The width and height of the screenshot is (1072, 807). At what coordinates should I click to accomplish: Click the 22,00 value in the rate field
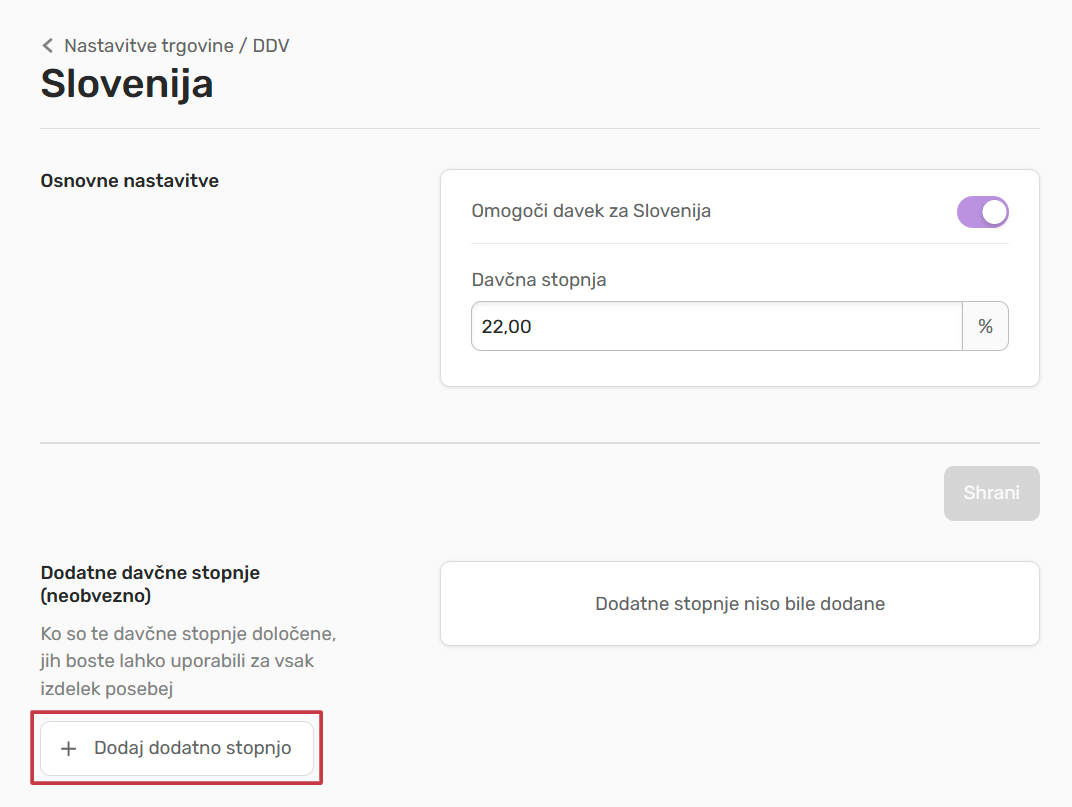pos(506,326)
